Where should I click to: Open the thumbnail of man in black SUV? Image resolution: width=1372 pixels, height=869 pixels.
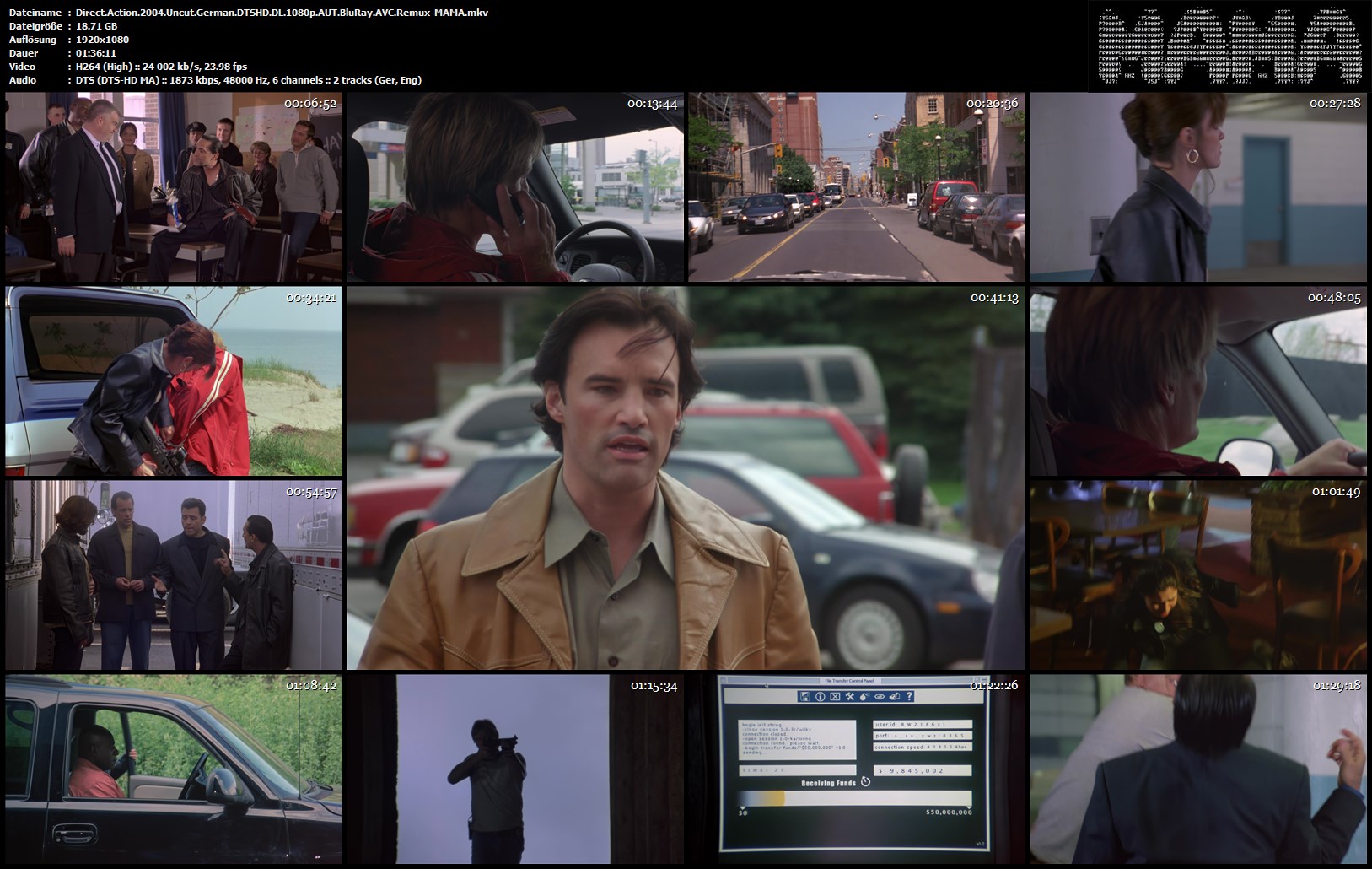pos(174,769)
